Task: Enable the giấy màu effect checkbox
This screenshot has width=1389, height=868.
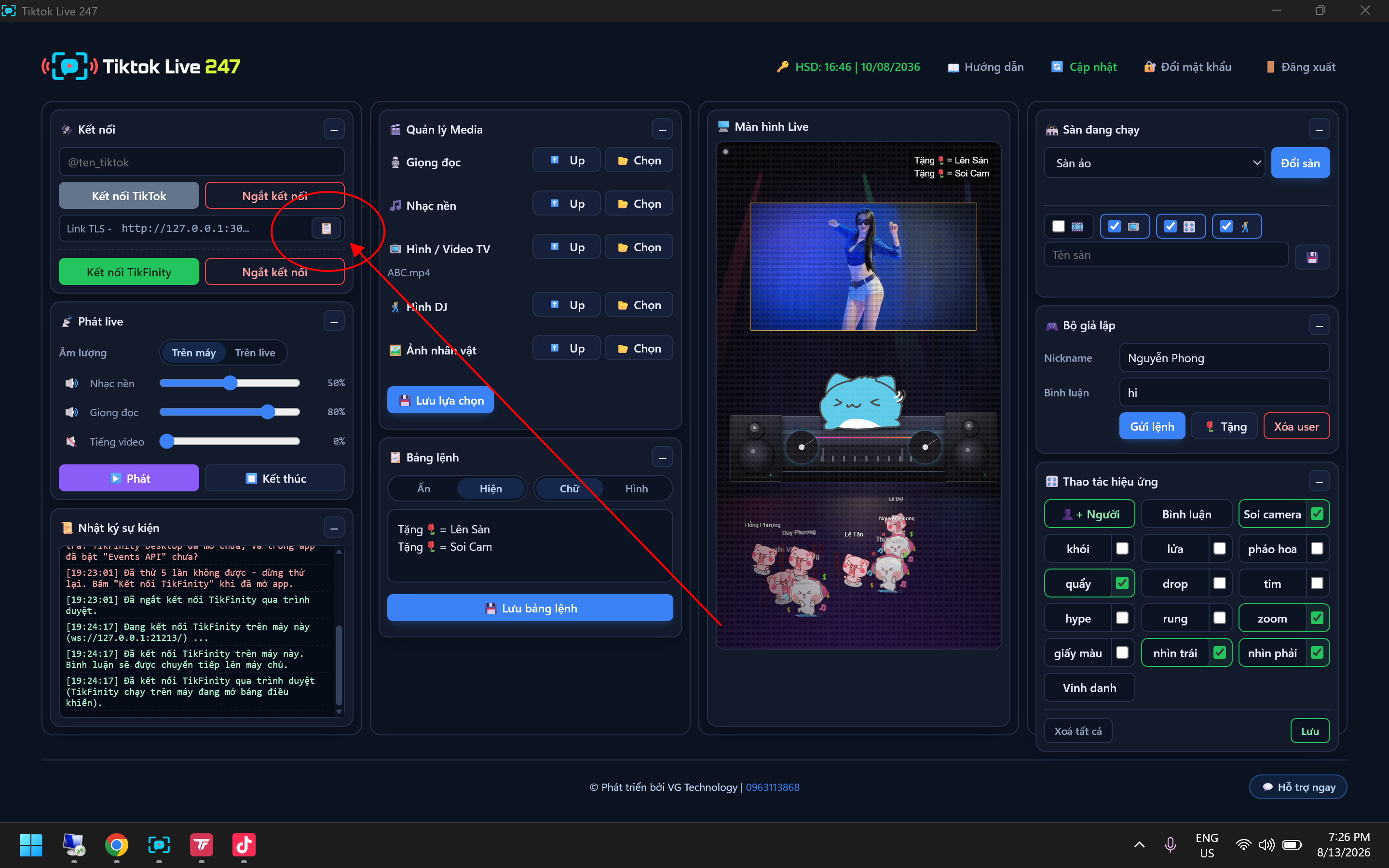Action: click(x=1122, y=653)
